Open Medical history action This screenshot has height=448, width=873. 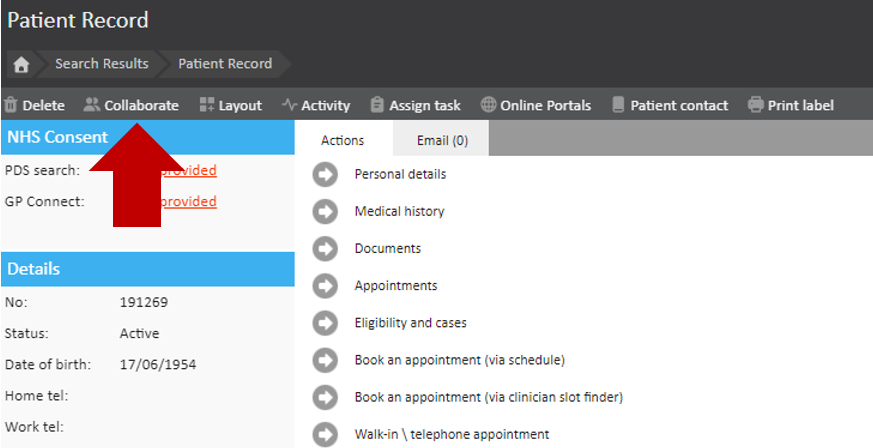coord(399,211)
